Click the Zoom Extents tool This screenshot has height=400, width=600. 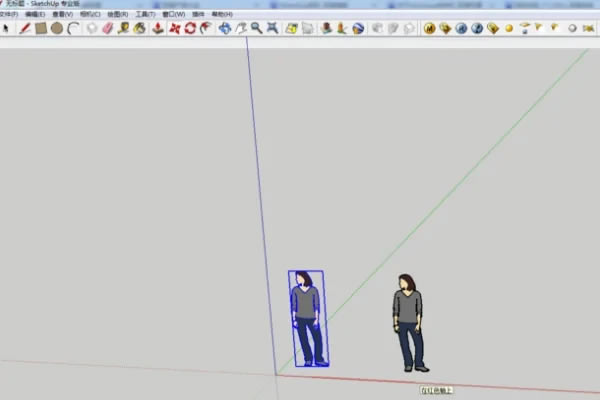click(x=273, y=28)
